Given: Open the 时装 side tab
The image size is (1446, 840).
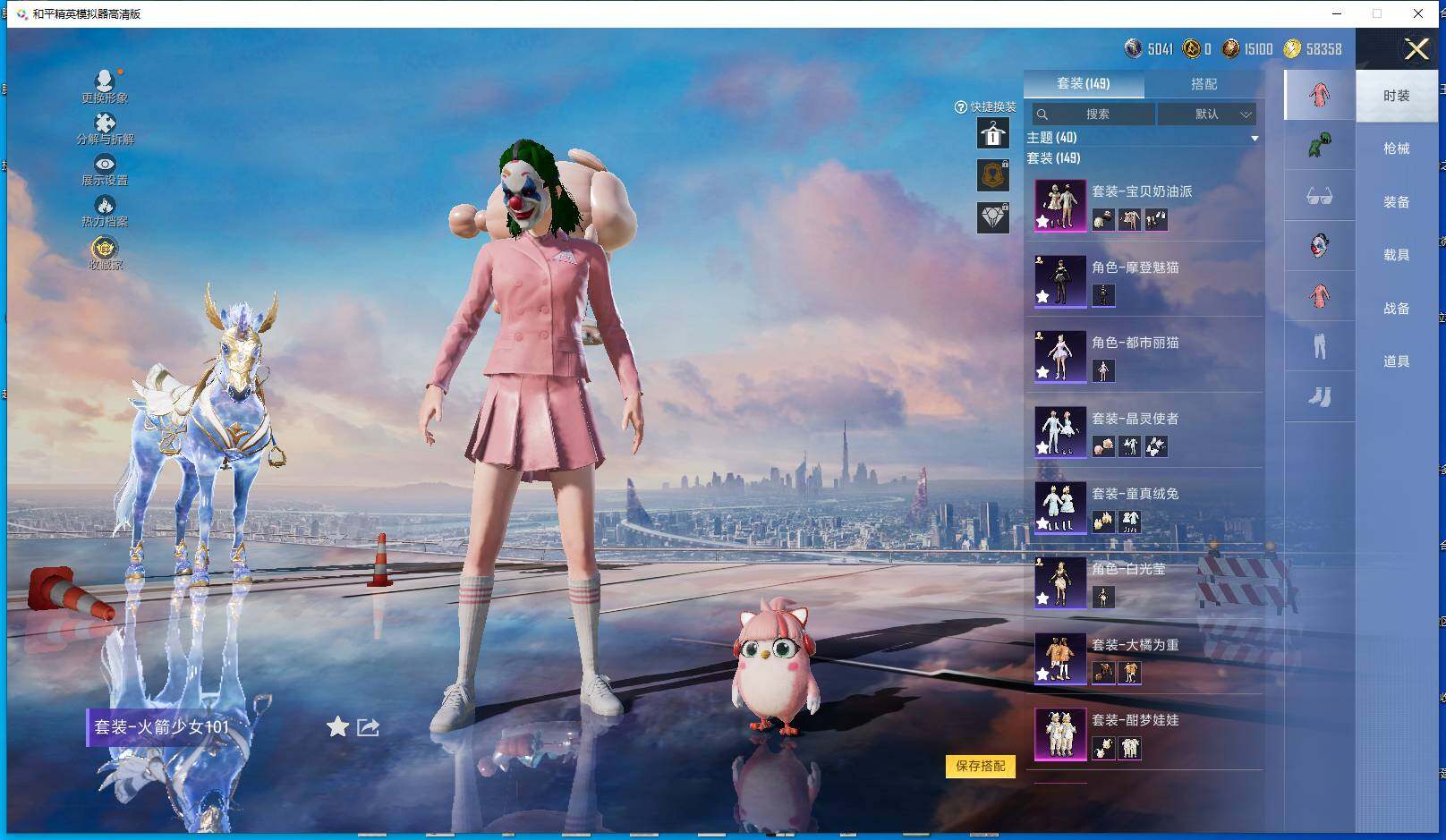Looking at the screenshot, I should point(1396,96).
